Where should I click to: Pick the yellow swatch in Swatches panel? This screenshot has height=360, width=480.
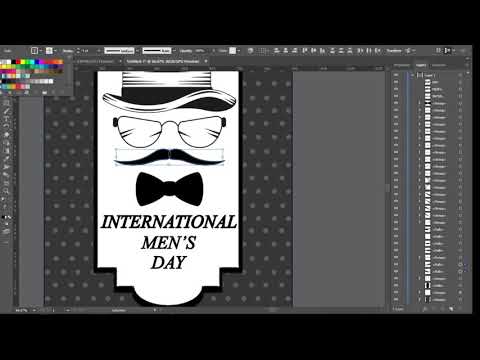tap(23, 62)
